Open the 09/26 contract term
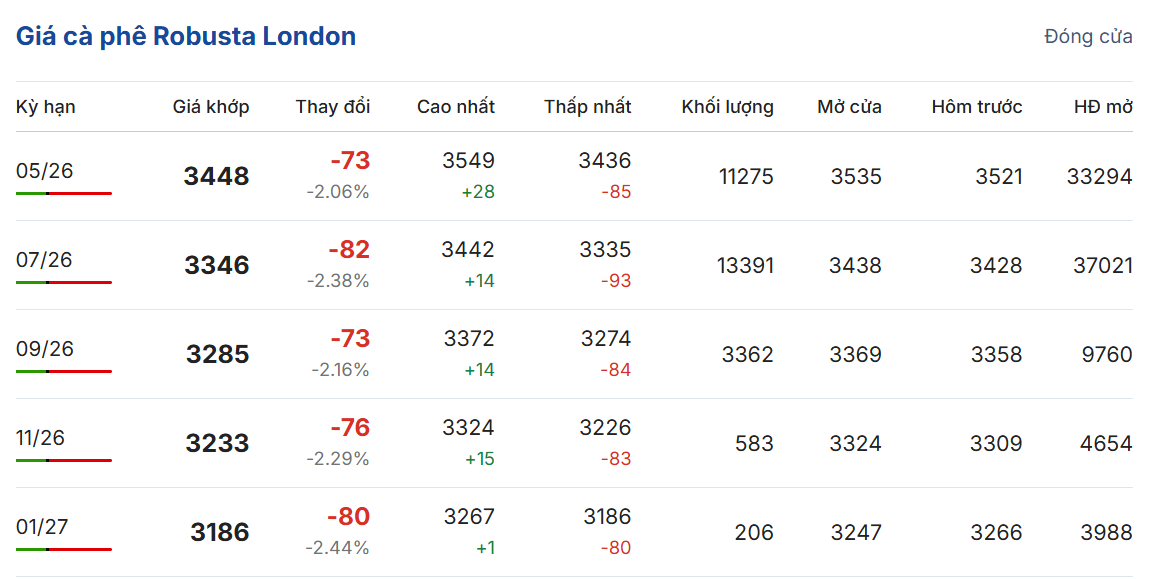The image size is (1155, 579). pyautogui.click(x=45, y=349)
